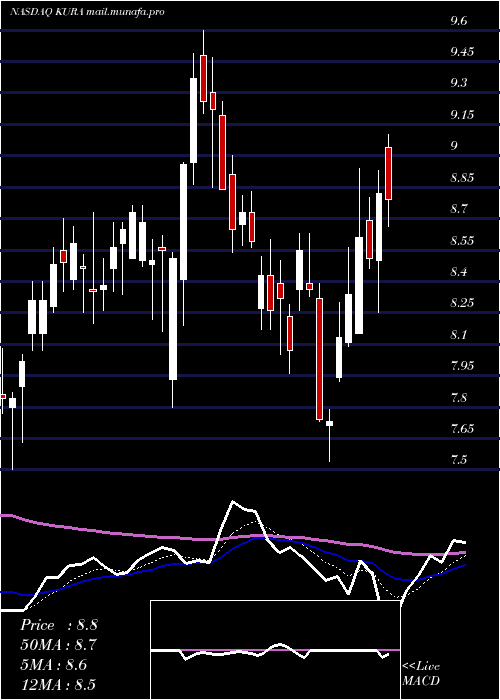The width and height of the screenshot is (500, 700).
Task: Click the NASDAQ KURA mail.munafa.pro header text
Action: [x=87, y=12]
